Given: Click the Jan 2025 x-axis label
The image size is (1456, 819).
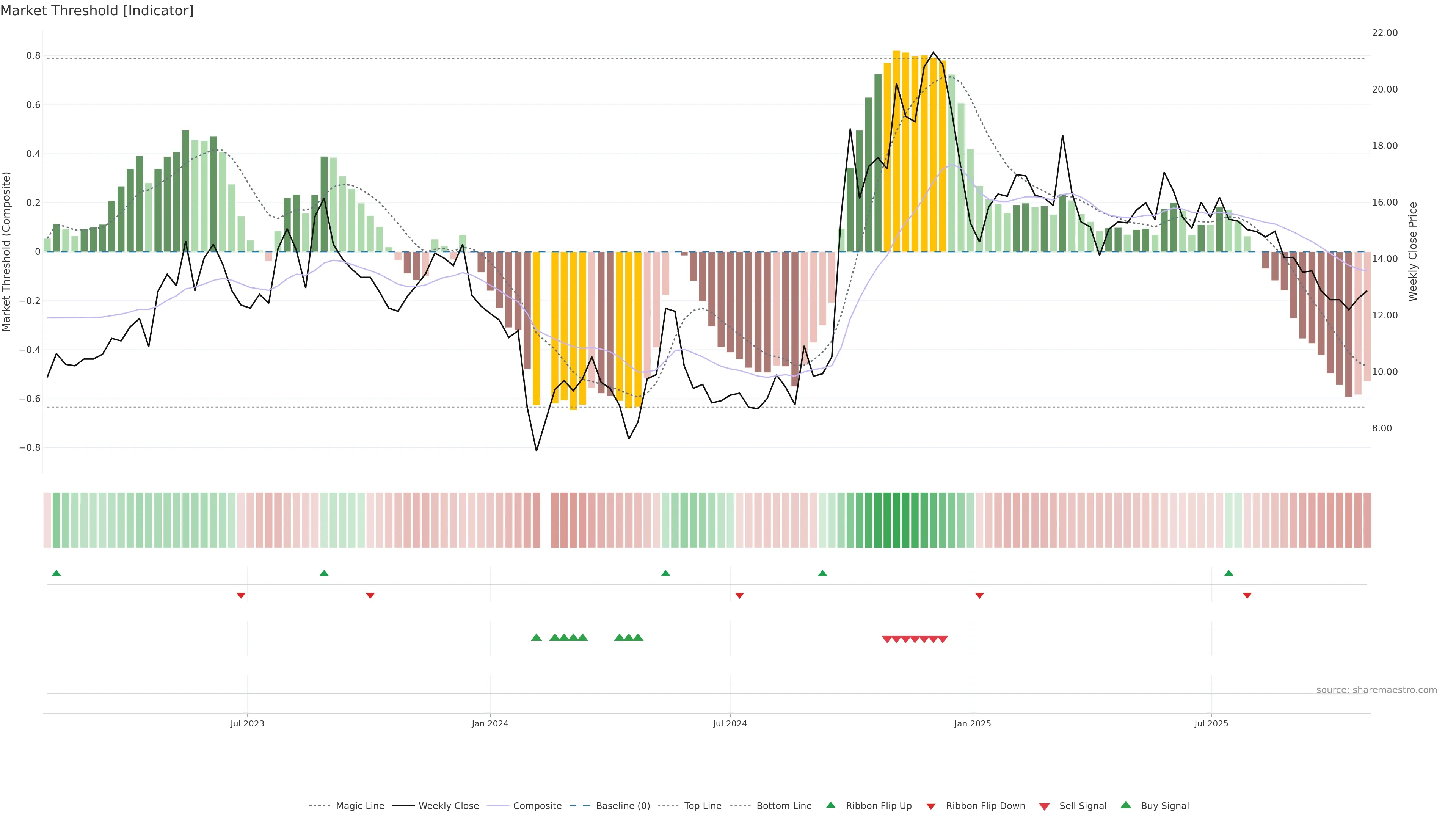Looking at the screenshot, I should click(x=972, y=723).
